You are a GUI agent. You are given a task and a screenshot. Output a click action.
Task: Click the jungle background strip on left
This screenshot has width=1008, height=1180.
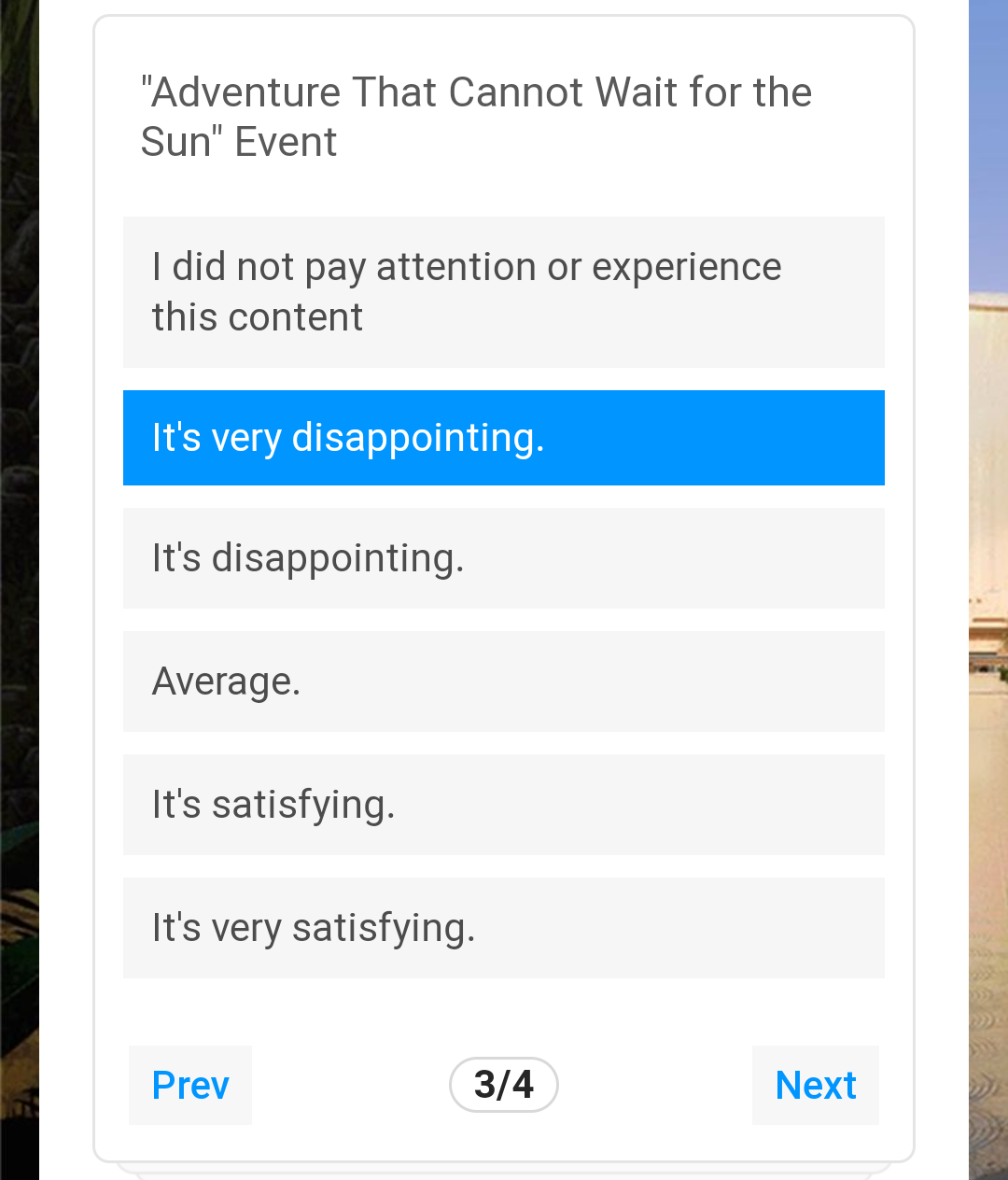(x=19, y=590)
